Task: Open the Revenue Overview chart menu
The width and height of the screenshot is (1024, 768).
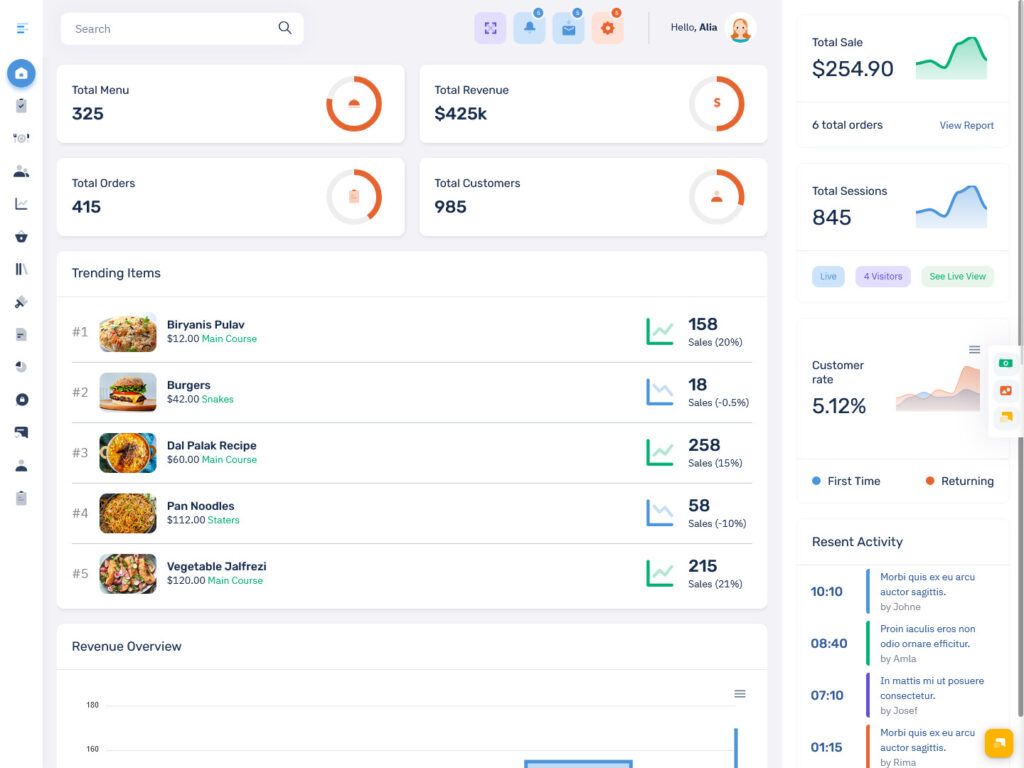Action: (740, 693)
